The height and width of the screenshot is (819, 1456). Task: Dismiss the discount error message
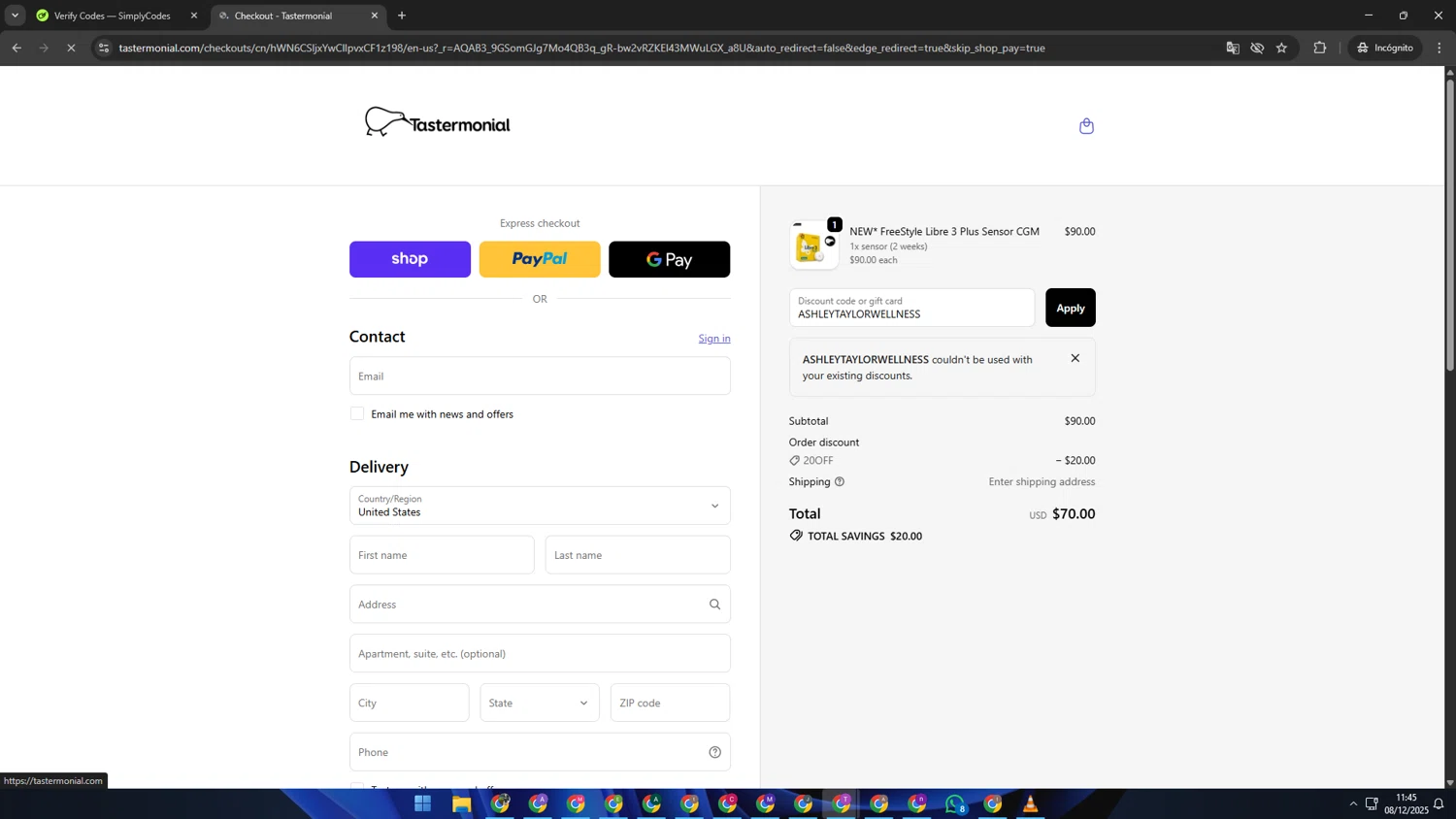point(1075,358)
